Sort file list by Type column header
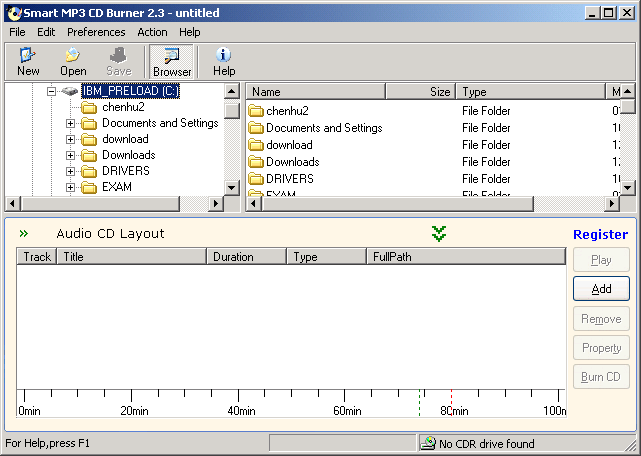The image size is (641, 456). click(531, 92)
